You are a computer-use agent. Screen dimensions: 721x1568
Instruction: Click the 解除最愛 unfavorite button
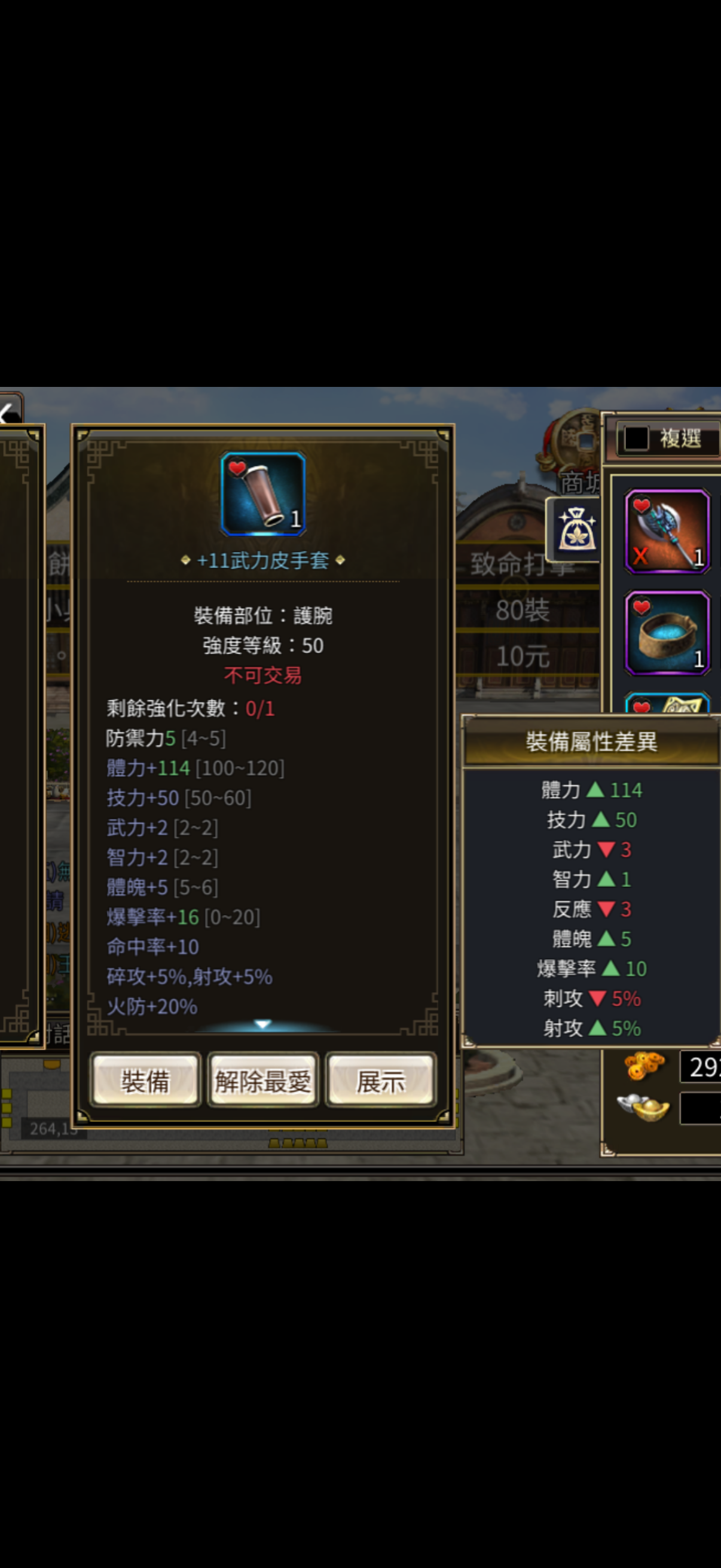[x=263, y=1082]
